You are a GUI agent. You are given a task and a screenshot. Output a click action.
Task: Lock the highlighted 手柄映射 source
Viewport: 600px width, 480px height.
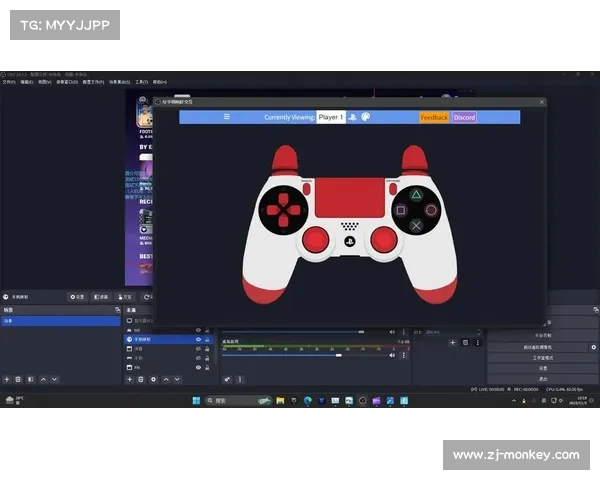207,339
